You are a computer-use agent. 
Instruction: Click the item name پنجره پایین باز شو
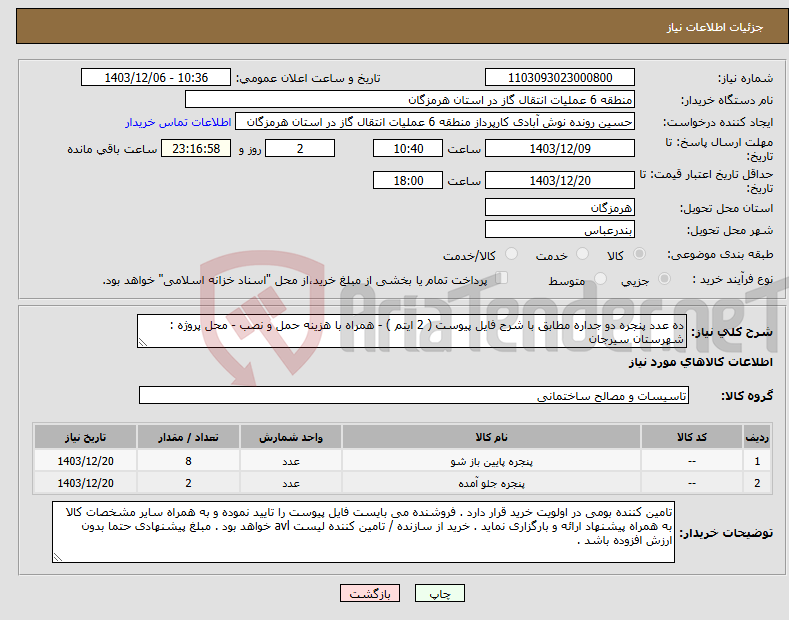[x=492, y=461]
